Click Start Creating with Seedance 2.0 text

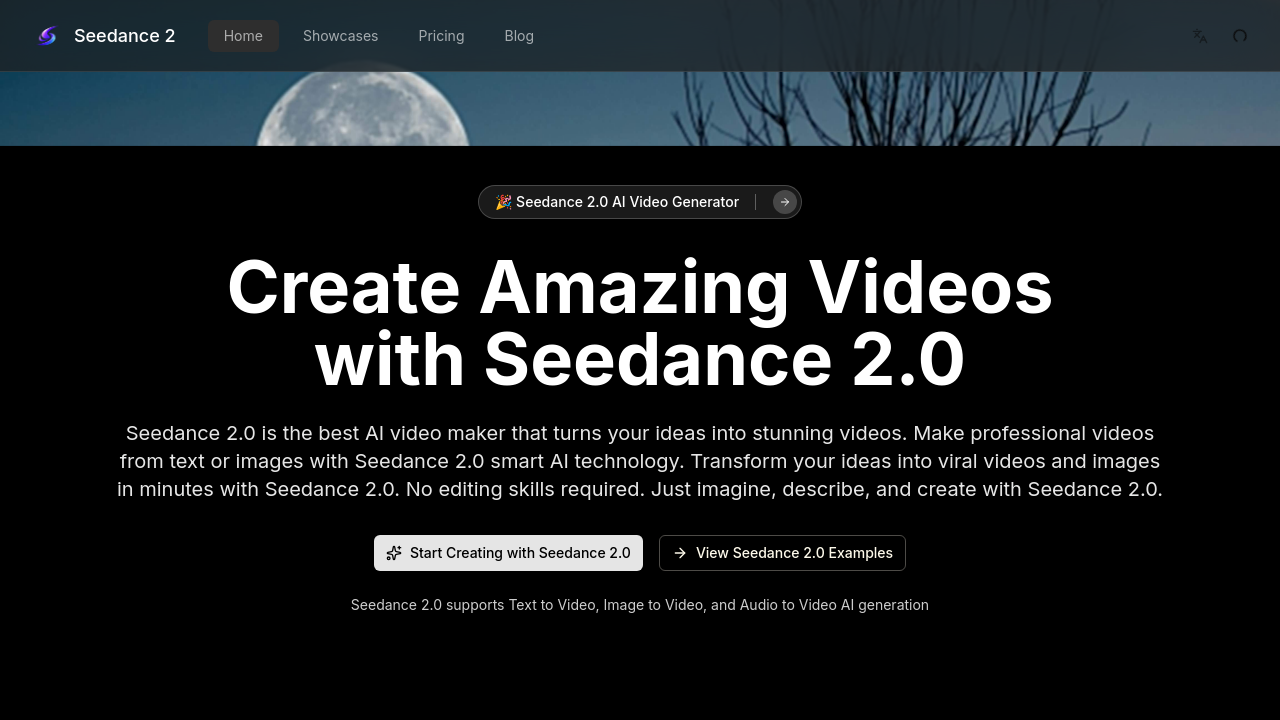pos(520,553)
